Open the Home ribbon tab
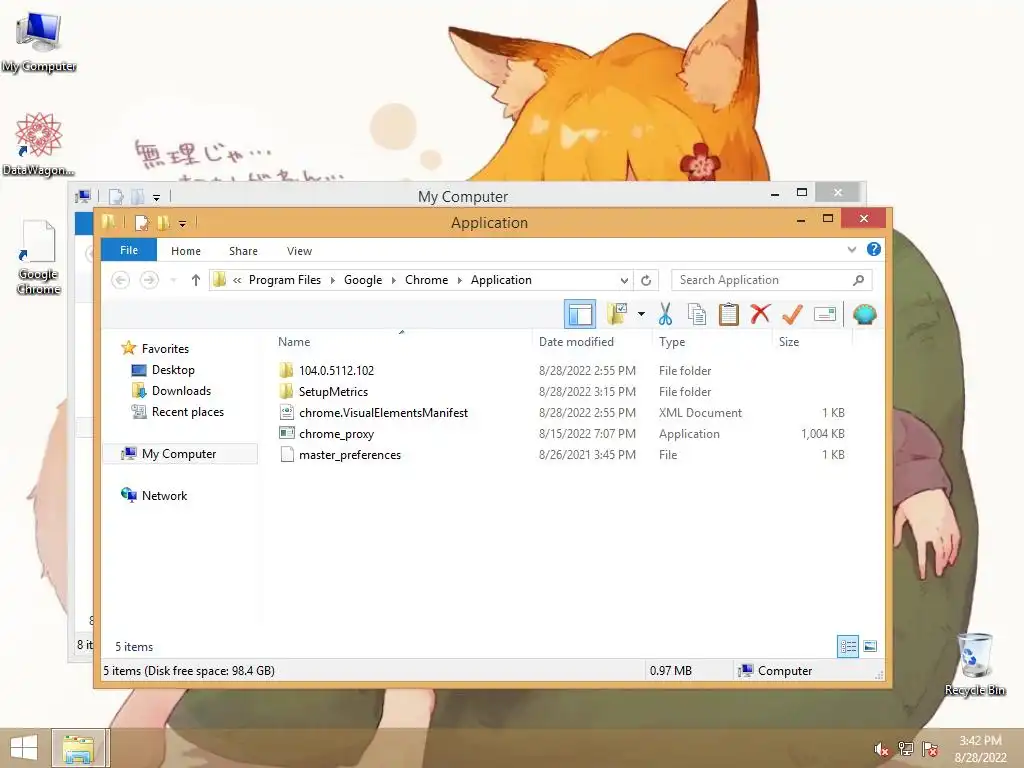The image size is (1024, 768). tap(186, 251)
